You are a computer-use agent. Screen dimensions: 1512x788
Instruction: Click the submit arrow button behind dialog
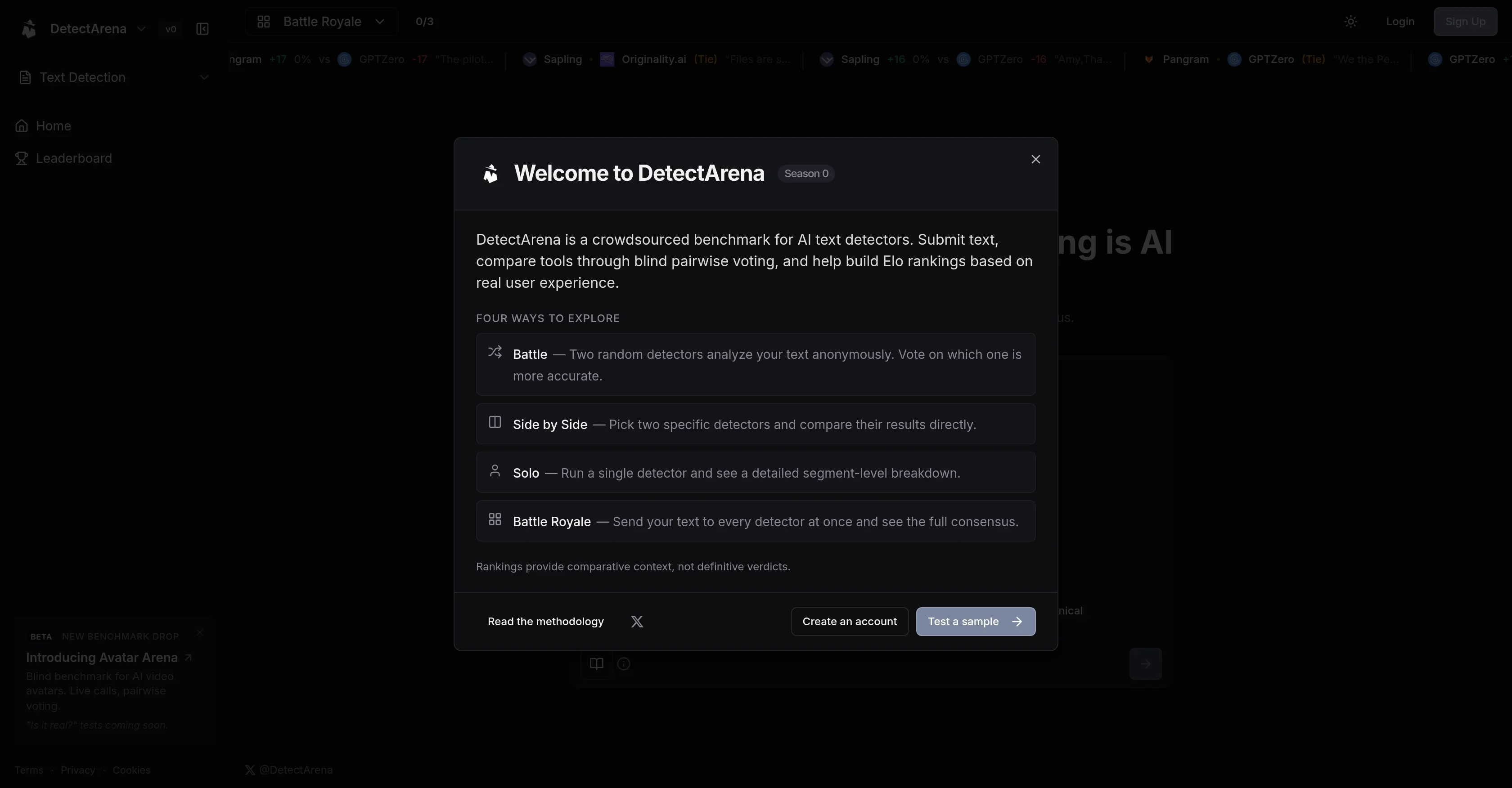click(x=1145, y=663)
